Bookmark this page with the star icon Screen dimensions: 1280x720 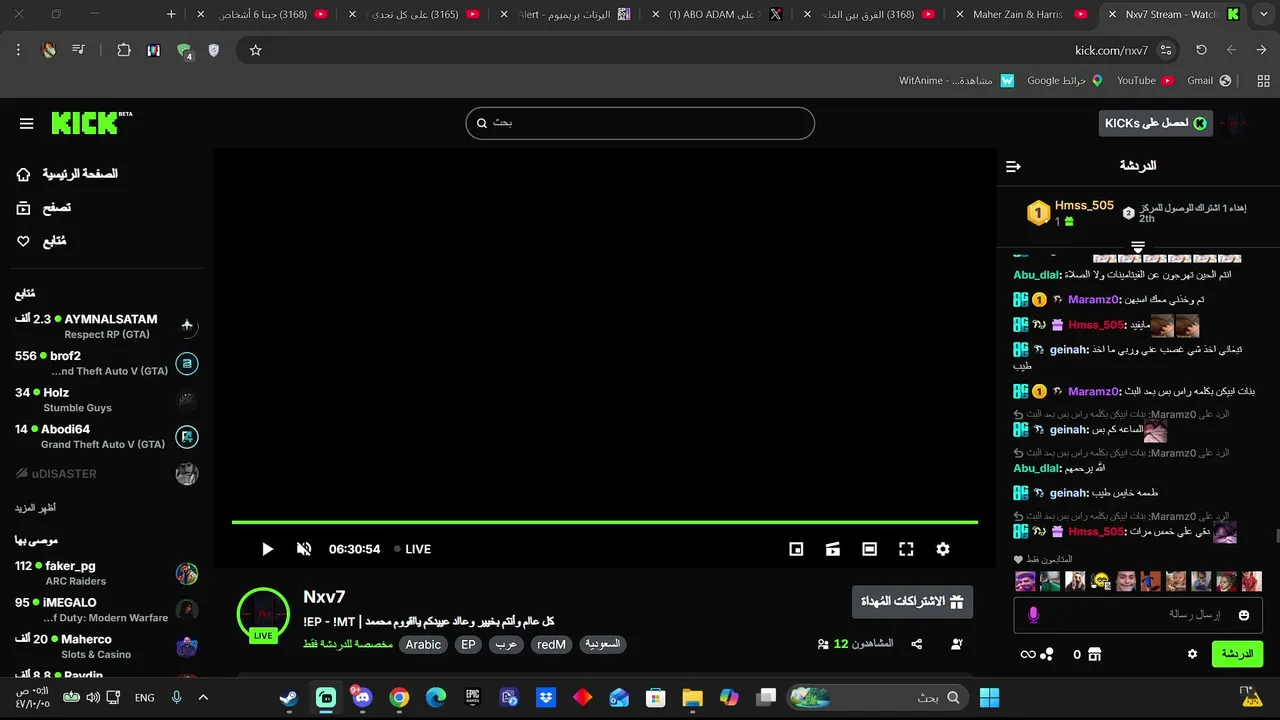(255, 50)
